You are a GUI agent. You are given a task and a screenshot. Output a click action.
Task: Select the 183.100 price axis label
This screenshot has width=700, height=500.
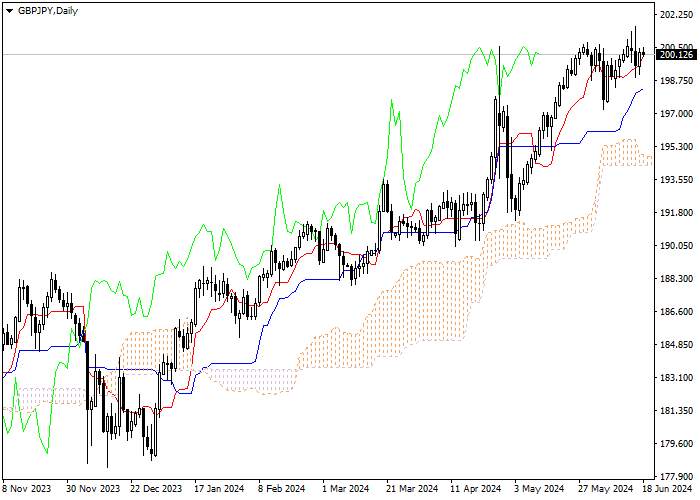[676, 378]
